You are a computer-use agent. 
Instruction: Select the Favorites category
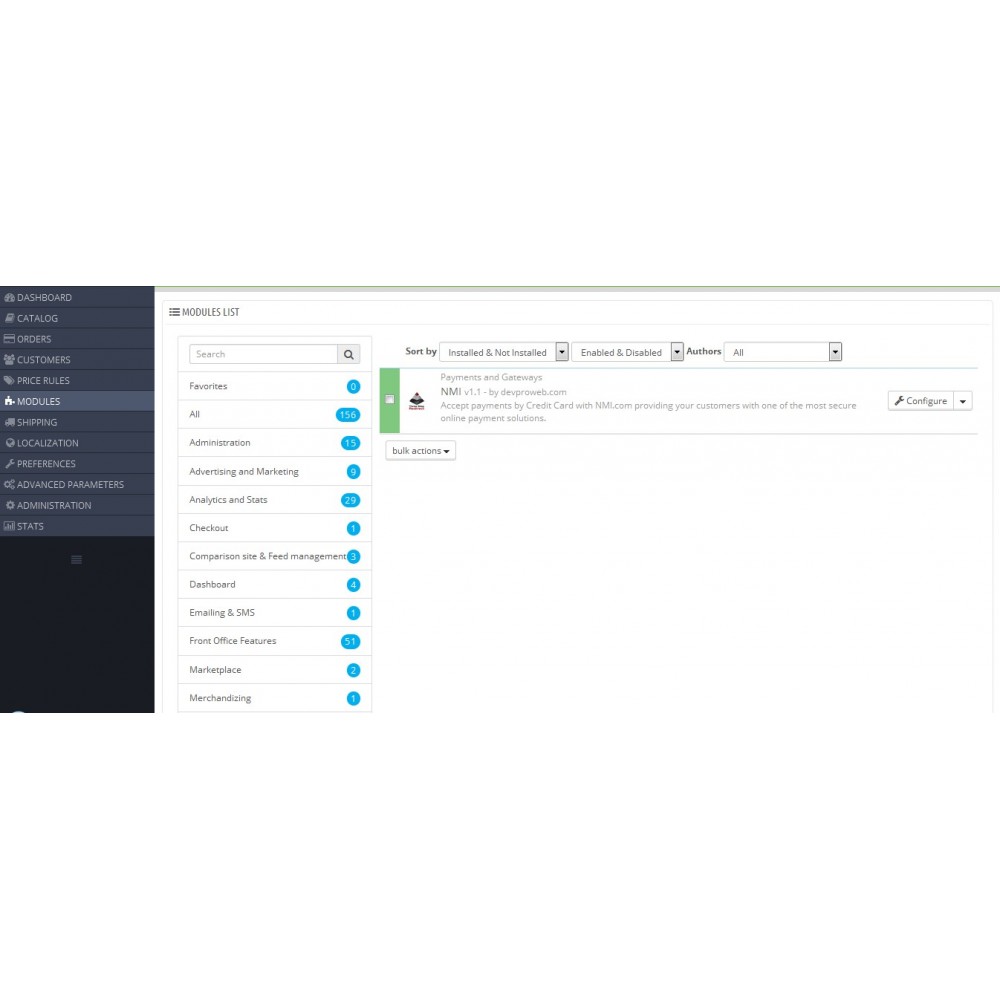click(275, 386)
